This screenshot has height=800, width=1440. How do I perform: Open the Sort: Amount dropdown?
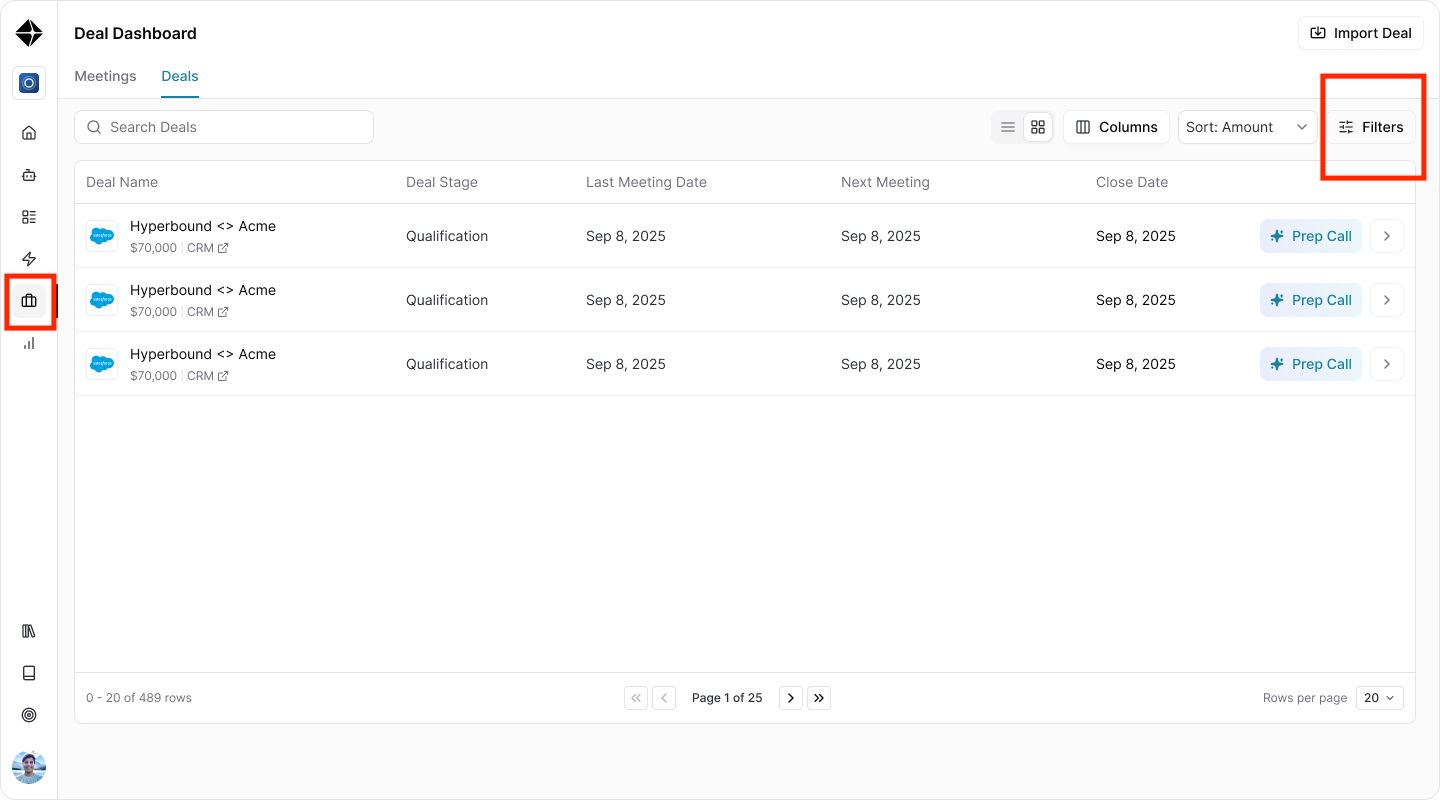tap(1247, 127)
